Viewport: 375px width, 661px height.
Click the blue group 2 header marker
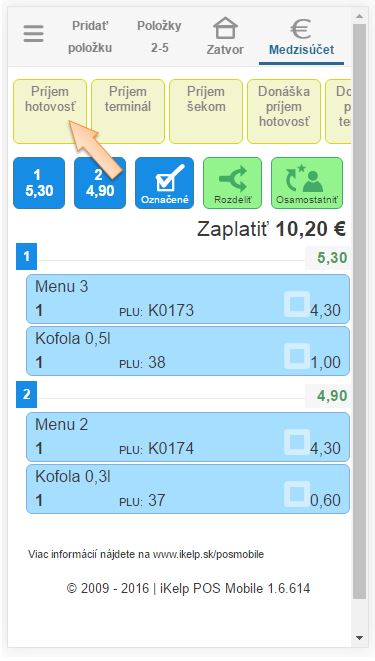(26, 394)
